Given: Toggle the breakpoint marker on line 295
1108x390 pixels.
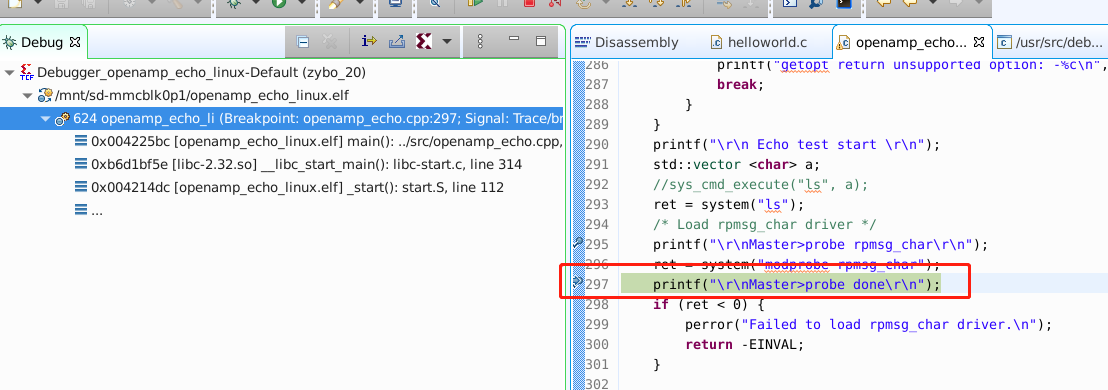Looking at the screenshot, I should tap(577, 244).
